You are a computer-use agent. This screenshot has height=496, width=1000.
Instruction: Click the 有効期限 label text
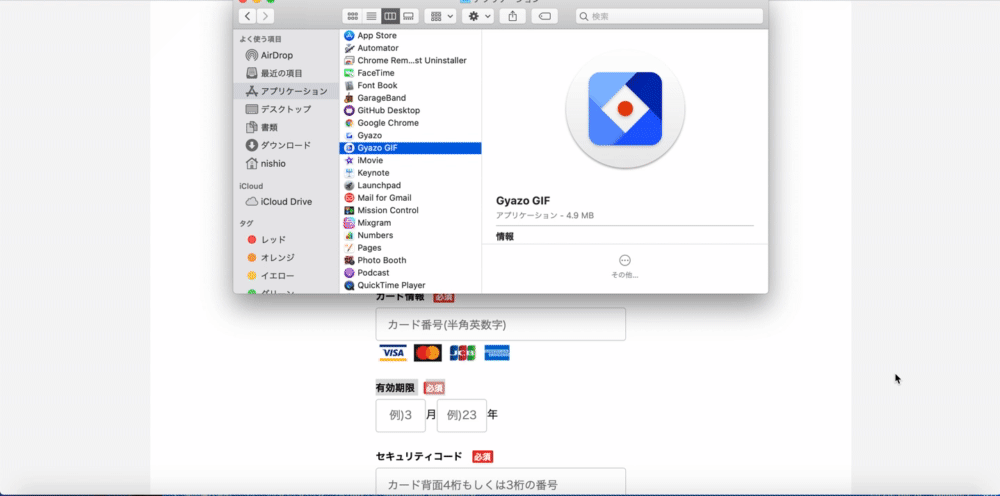[395, 388]
